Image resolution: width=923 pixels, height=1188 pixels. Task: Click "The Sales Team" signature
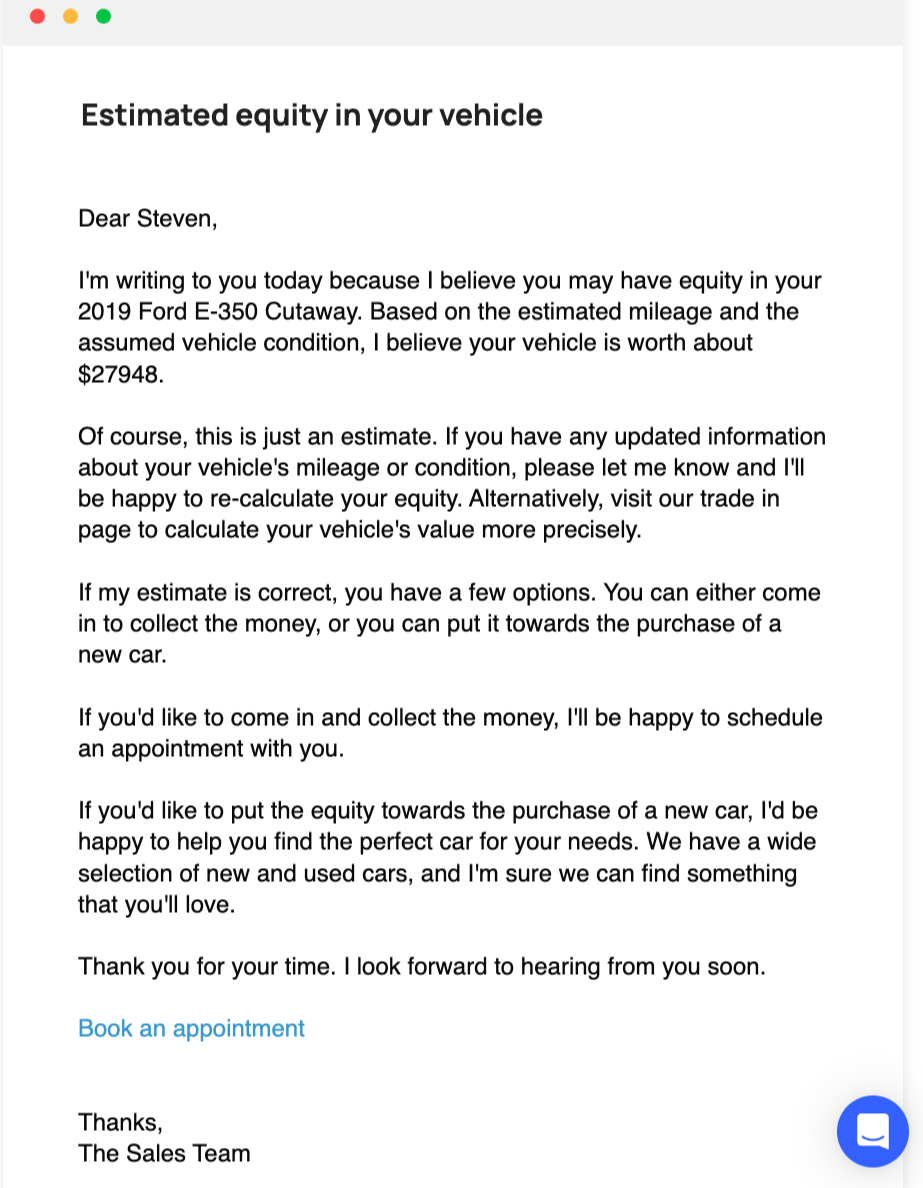tap(164, 1153)
